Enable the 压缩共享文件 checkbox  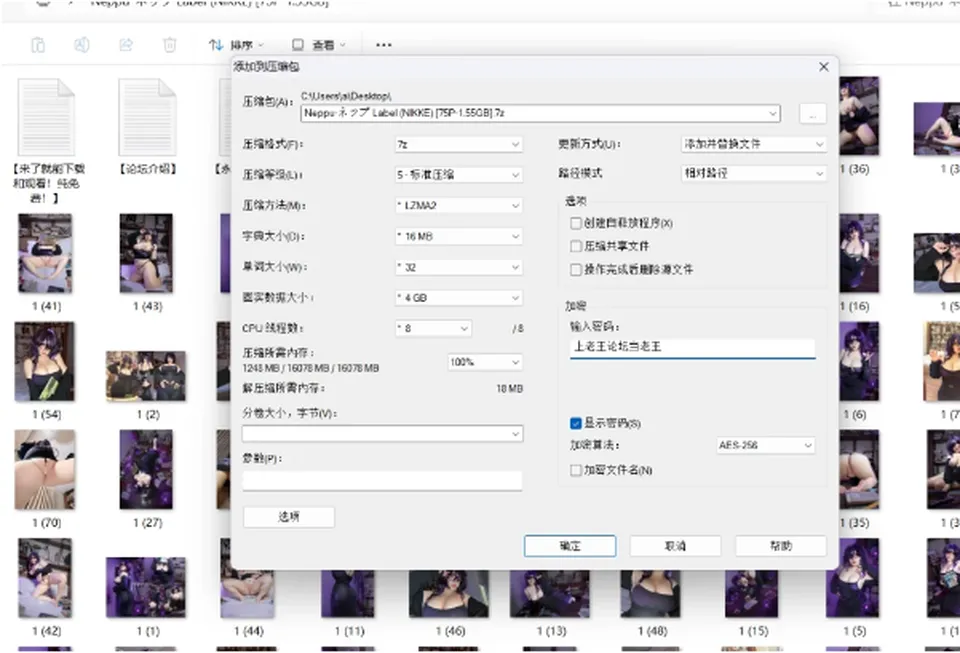[x=576, y=246]
